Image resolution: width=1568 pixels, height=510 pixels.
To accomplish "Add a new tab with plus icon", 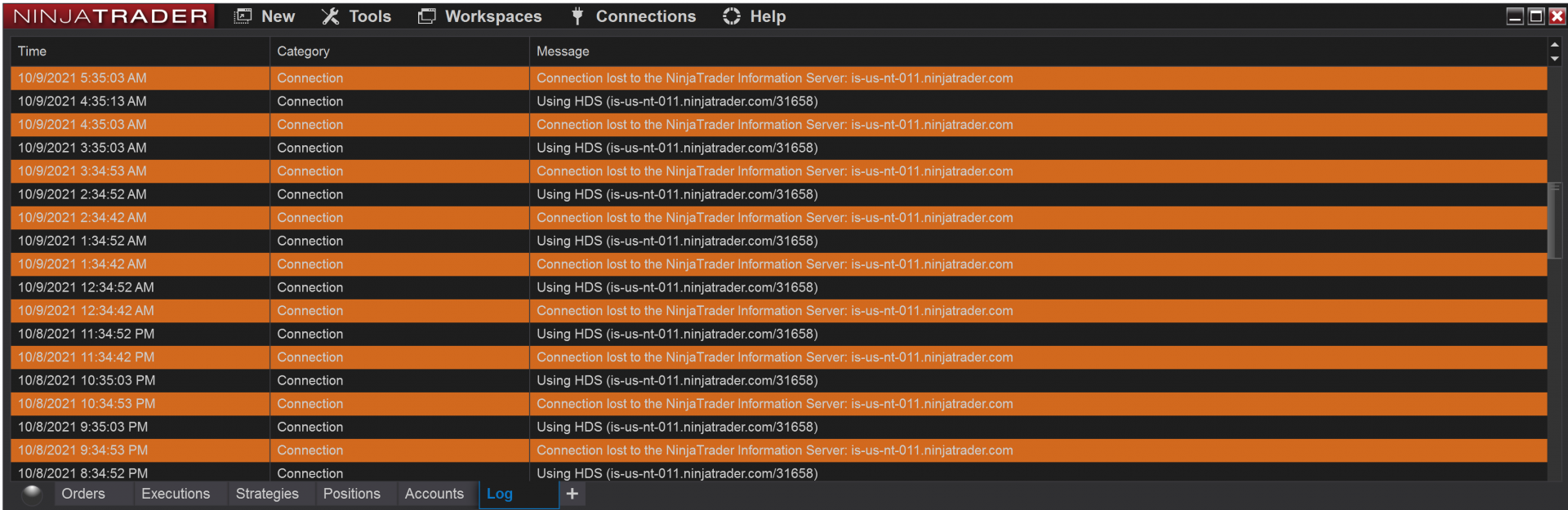I will 572,494.
